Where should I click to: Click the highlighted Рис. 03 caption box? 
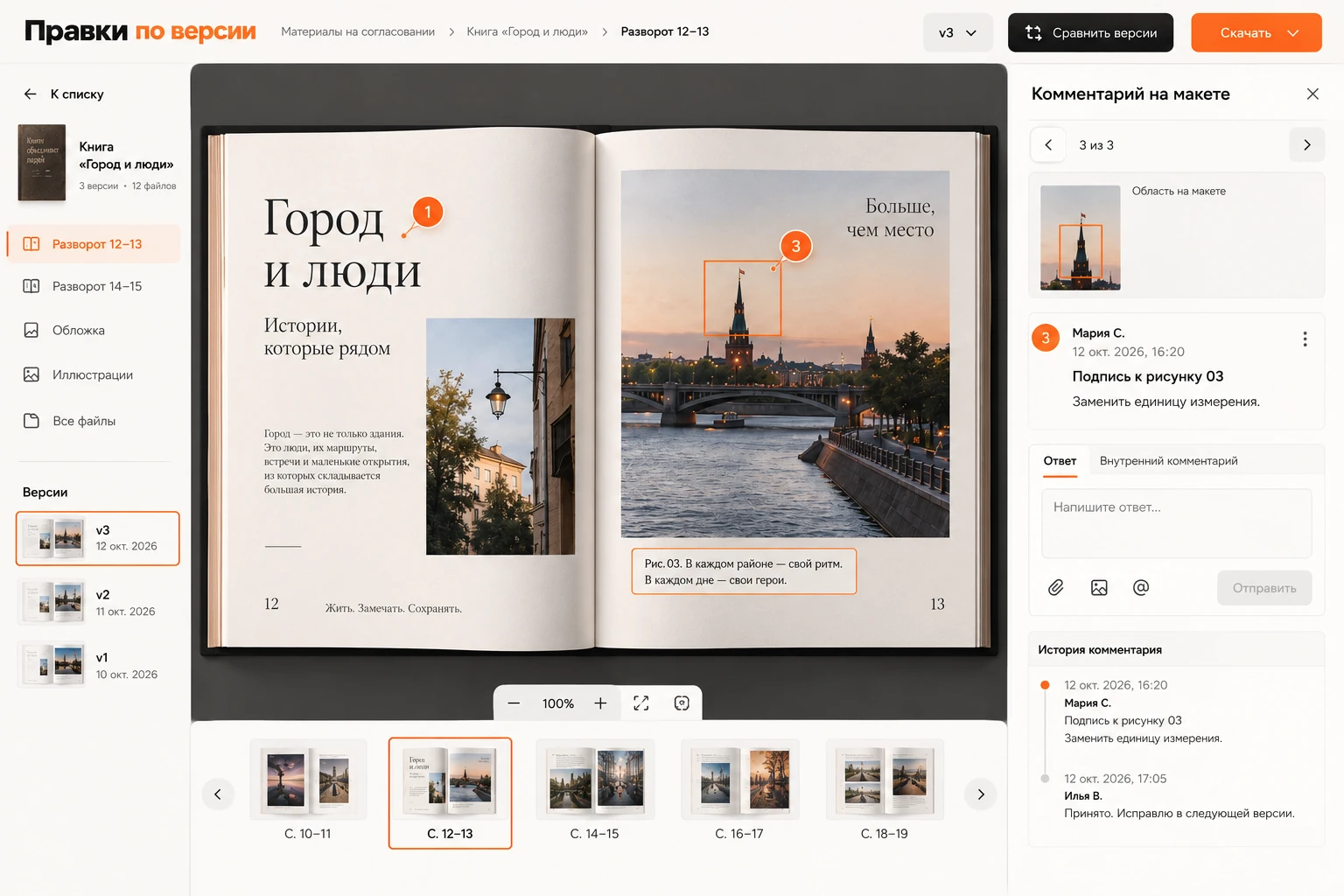(744, 571)
